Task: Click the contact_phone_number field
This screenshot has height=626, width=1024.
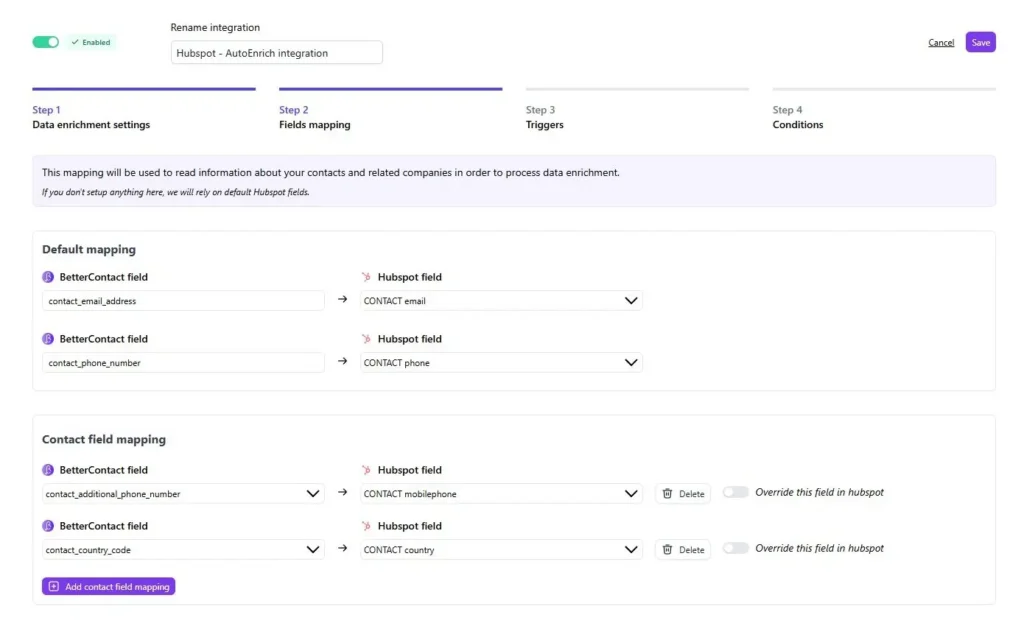Action: [183, 362]
